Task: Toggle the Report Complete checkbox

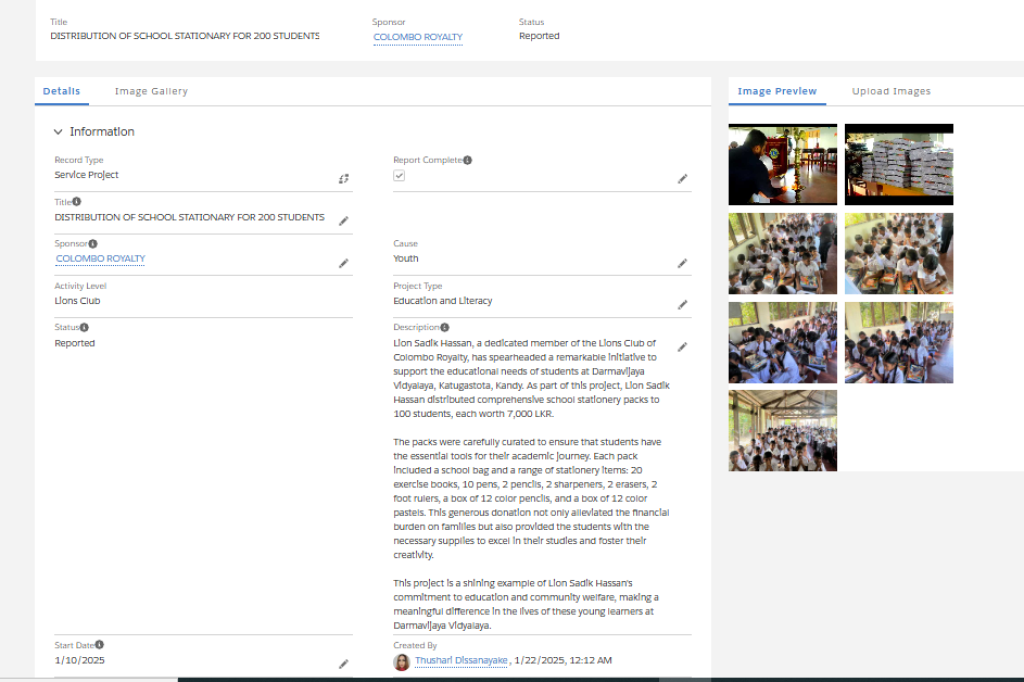Action: tap(399, 176)
